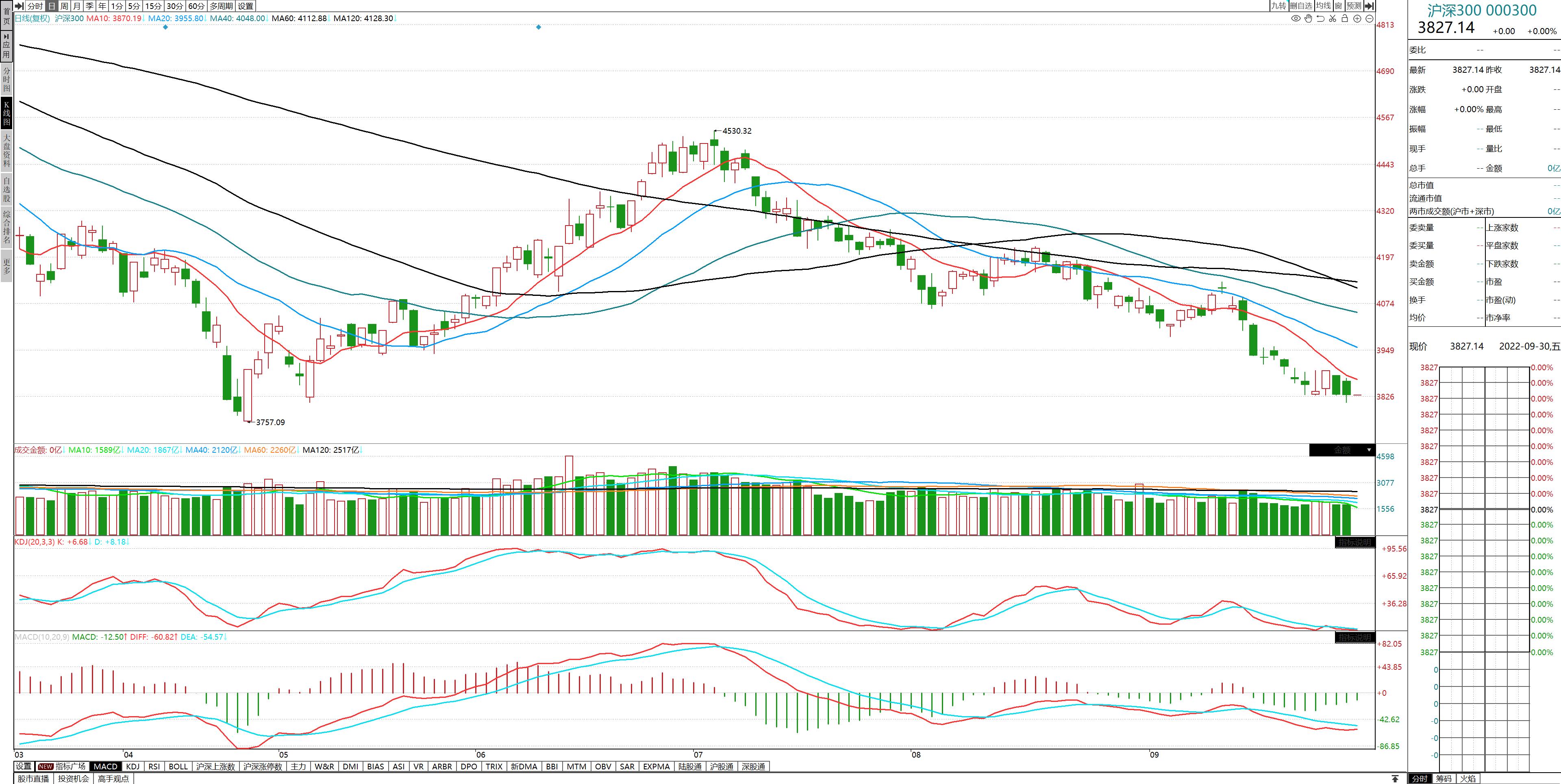Select the hand pan tool icon
1561x784 pixels.
(x=1308, y=19)
